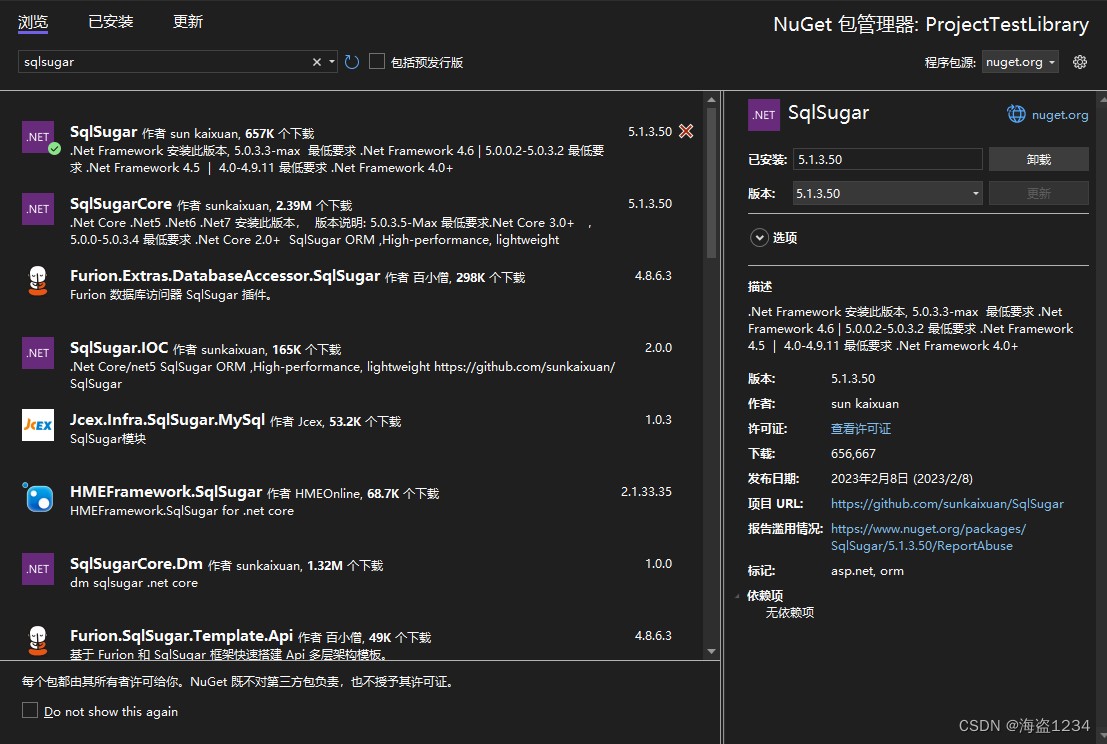This screenshot has width=1107, height=744.
Task: Click the search refresh icon
Action: pos(351,61)
